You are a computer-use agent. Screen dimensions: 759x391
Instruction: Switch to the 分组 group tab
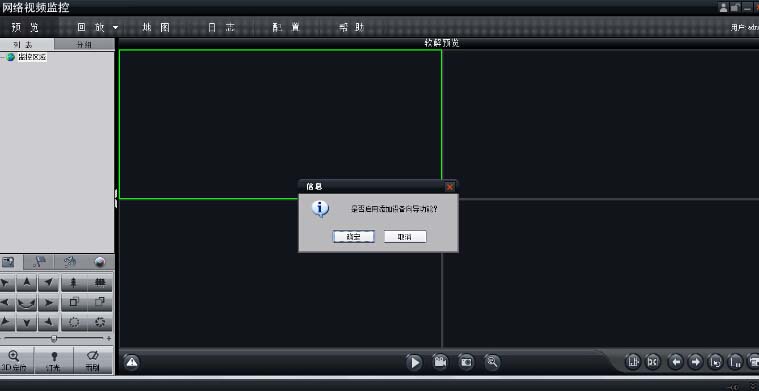click(84, 45)
